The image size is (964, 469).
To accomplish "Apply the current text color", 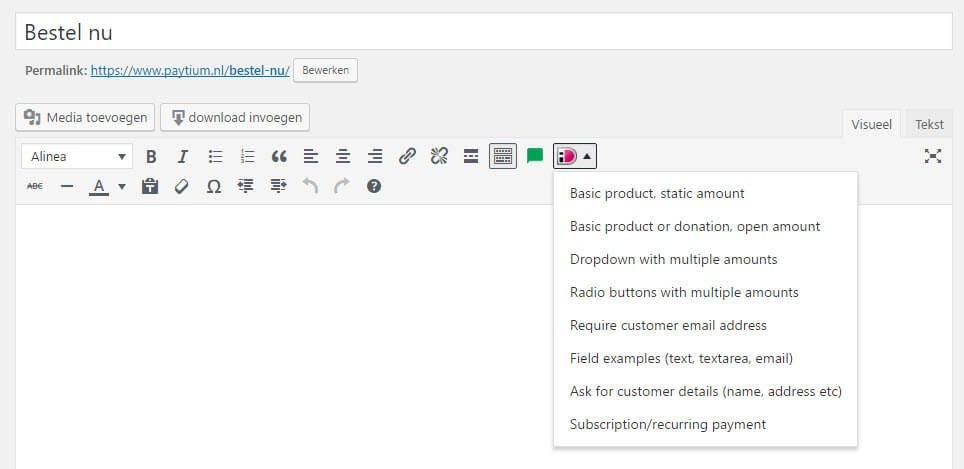I will coord(98,186).
